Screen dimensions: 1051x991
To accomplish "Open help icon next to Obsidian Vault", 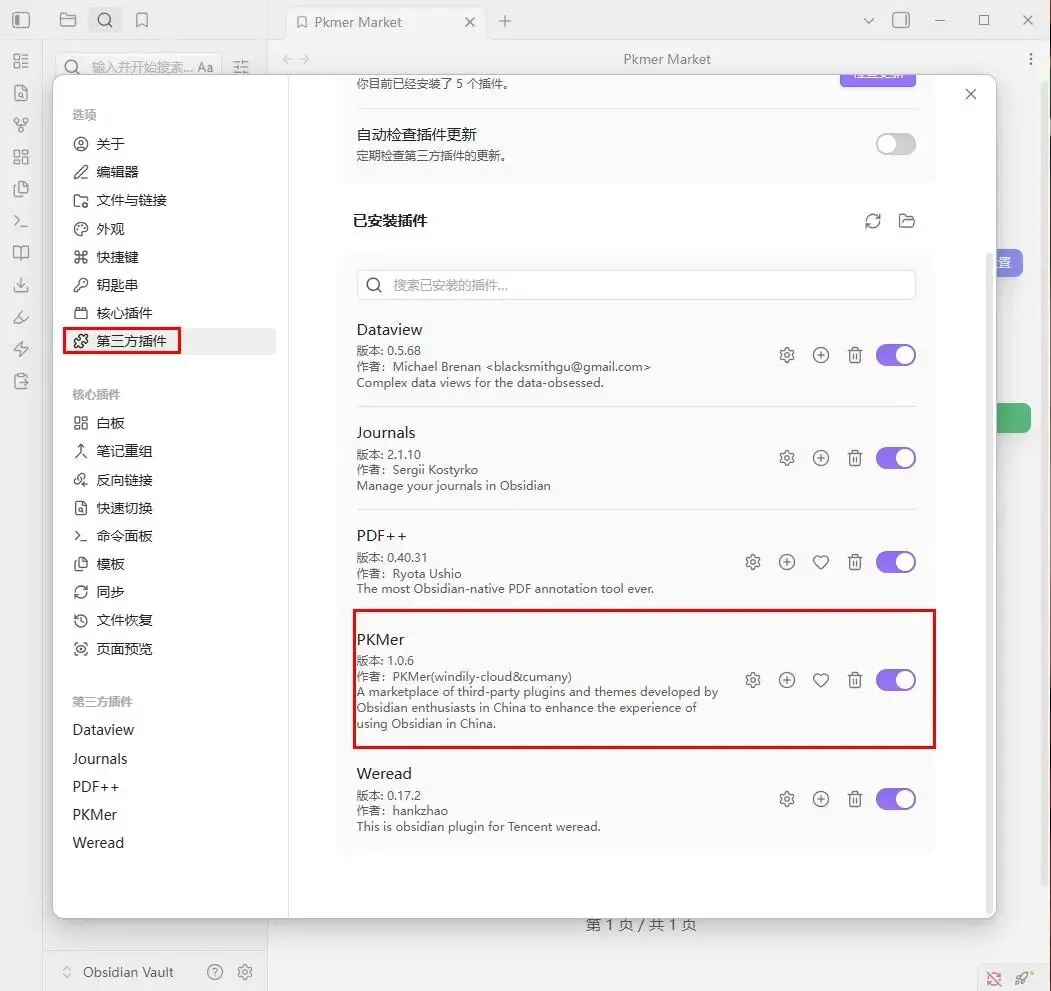I will [x=214, y=972].
